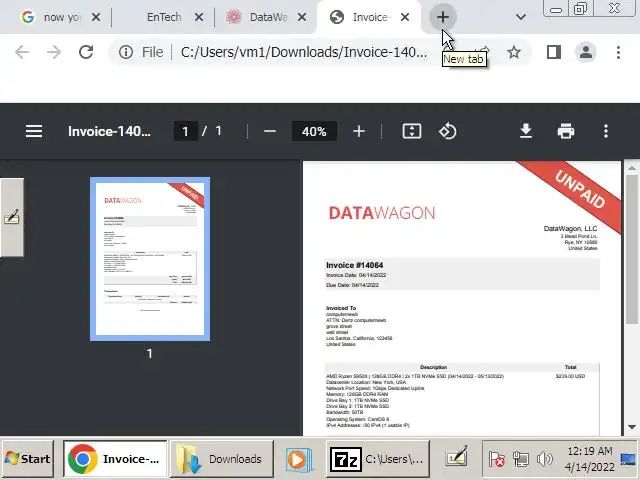
Task: Open the PDF viewer more actions menu
Action: 606,131
